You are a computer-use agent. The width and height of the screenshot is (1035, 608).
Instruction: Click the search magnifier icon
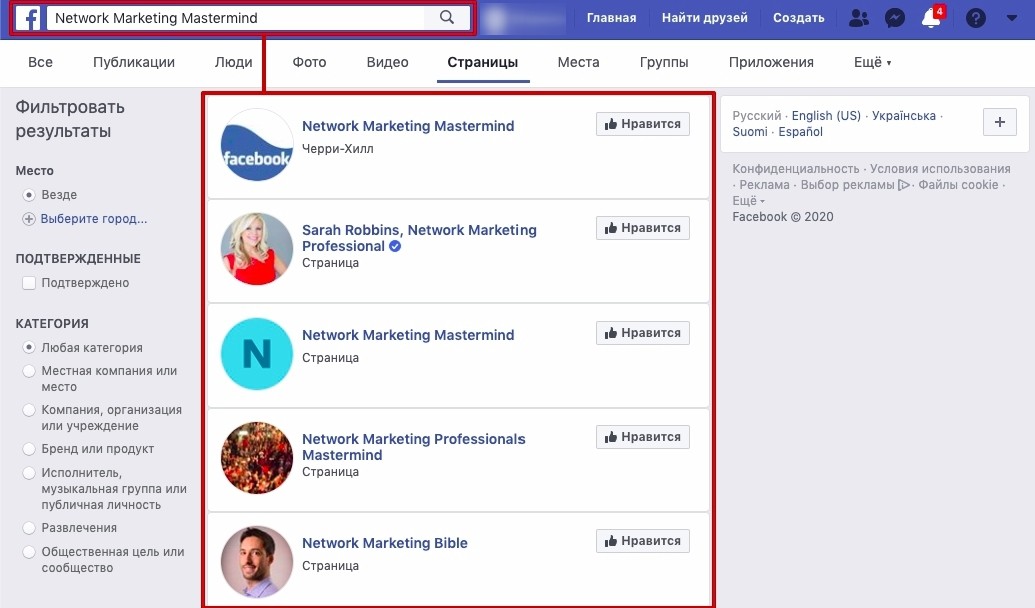[x=447, y=18]
